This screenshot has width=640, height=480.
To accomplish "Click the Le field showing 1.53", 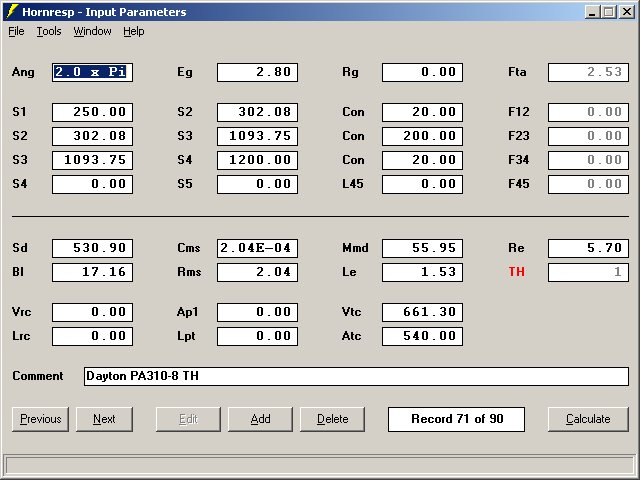I will click(x=422, y=272).
